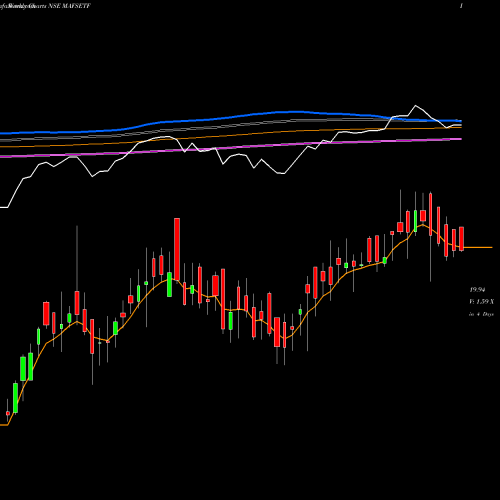Click the last red candlestick on the right
The width and height of the screenshot is (500, 500).
coord(462,239)
